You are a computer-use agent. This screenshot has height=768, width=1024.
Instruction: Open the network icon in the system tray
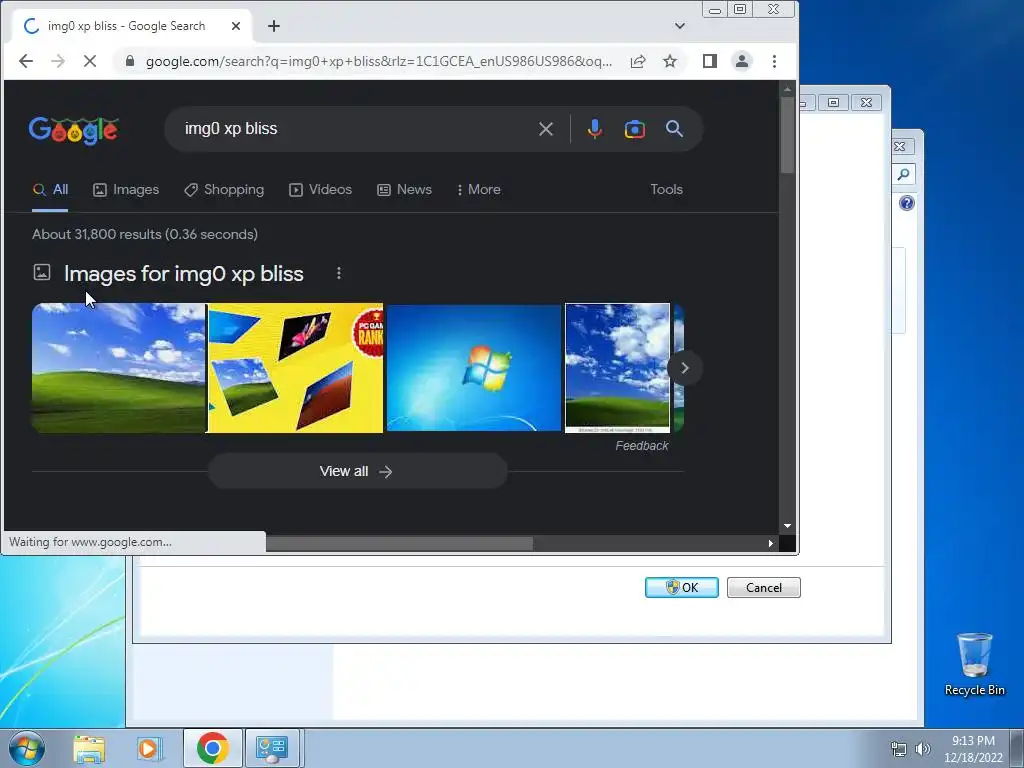click(899, 749)
